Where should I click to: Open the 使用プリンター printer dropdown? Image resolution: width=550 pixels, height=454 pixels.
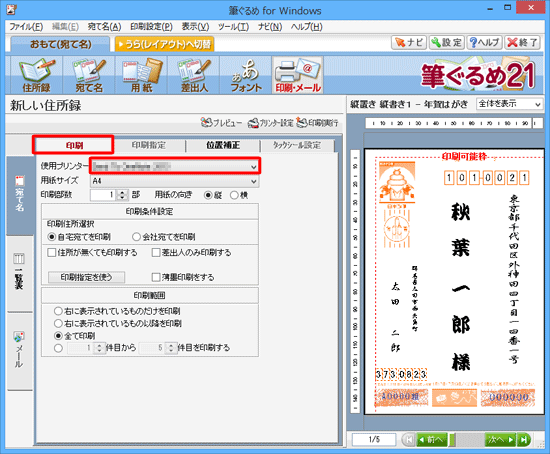[x=175, y=166]
